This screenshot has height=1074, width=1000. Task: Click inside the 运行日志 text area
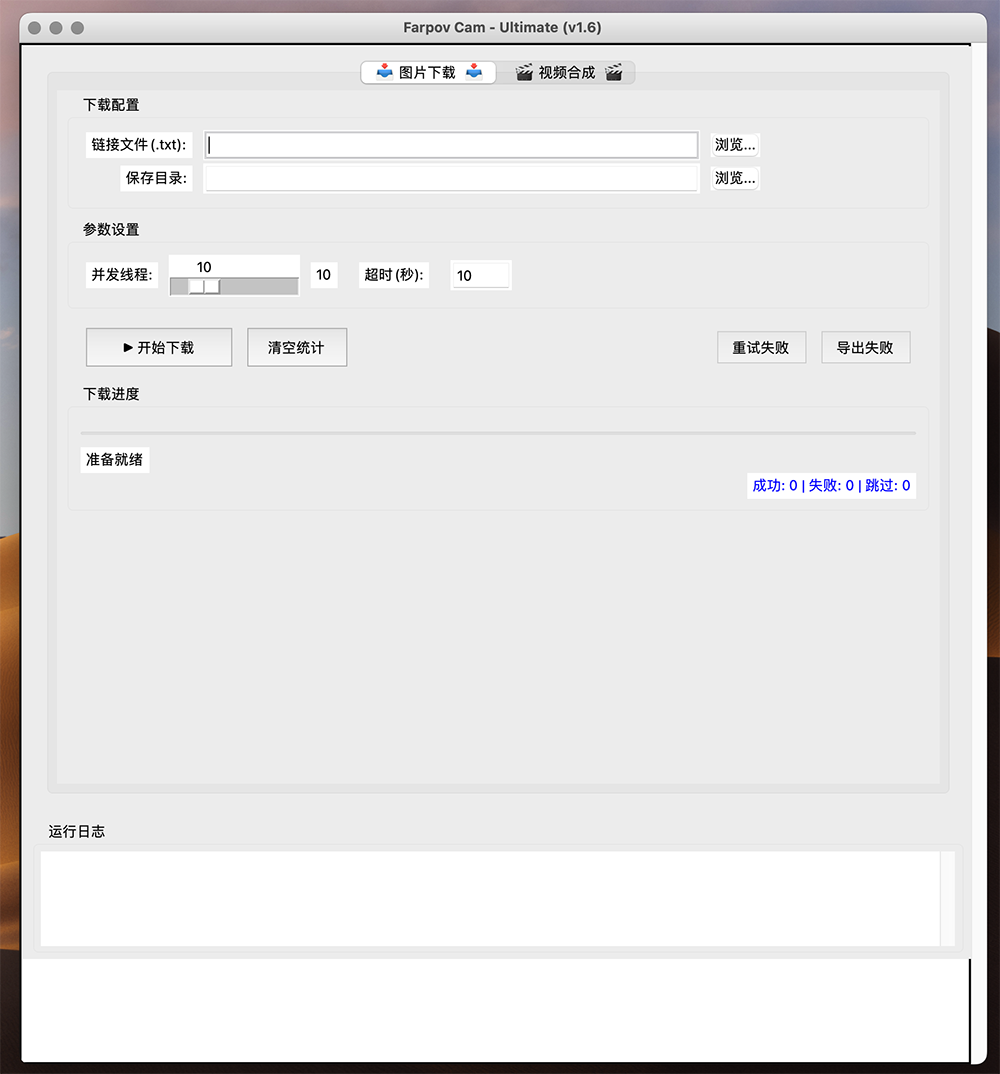point(490,898)
